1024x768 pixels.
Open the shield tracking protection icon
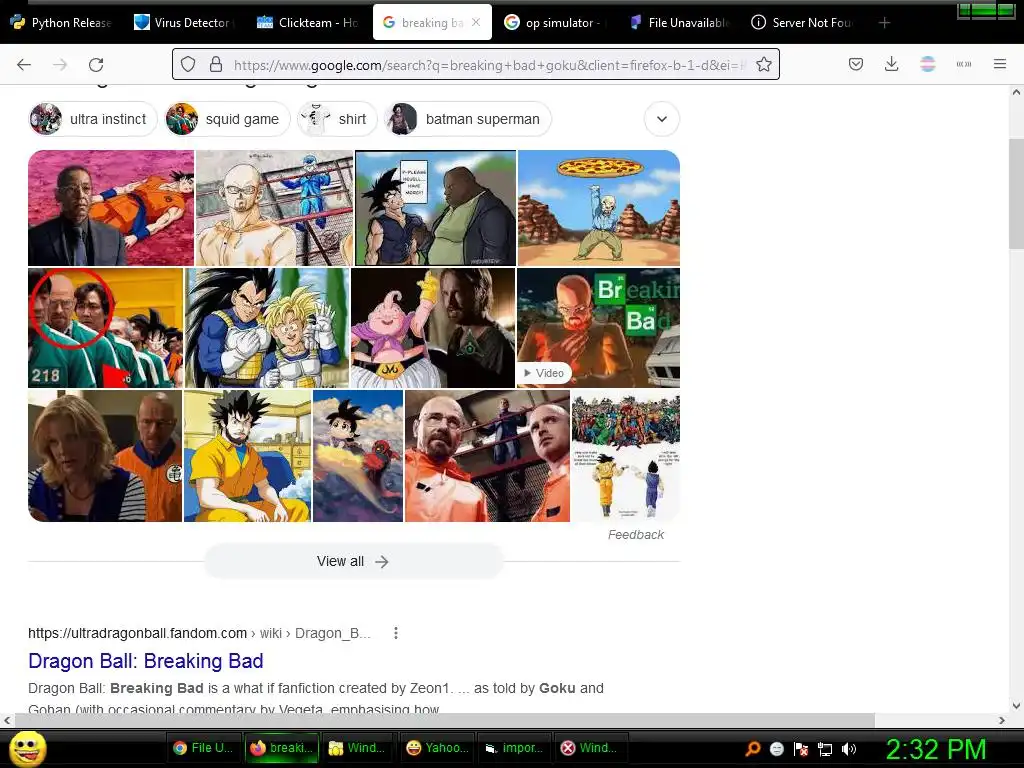(x=188, y=64)
